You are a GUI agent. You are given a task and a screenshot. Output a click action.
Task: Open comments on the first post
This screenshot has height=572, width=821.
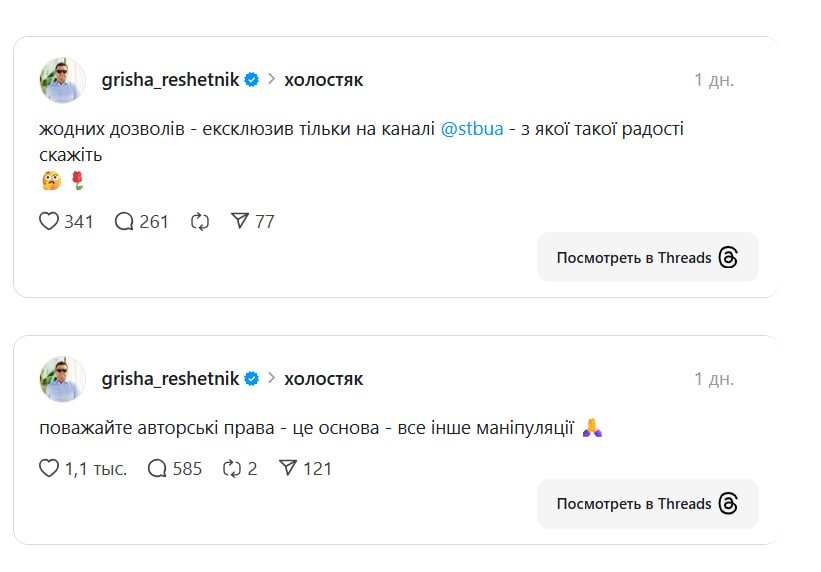(x=125, y=221)
